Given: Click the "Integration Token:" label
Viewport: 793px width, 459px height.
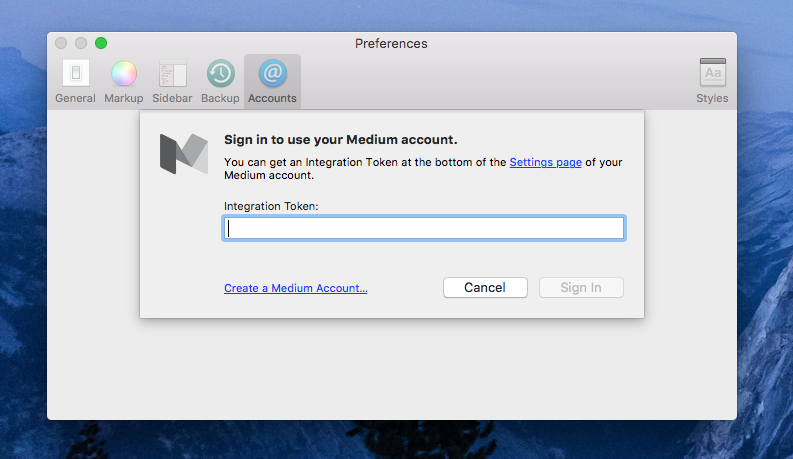Looking at the screenshot, I should (271, 206).
